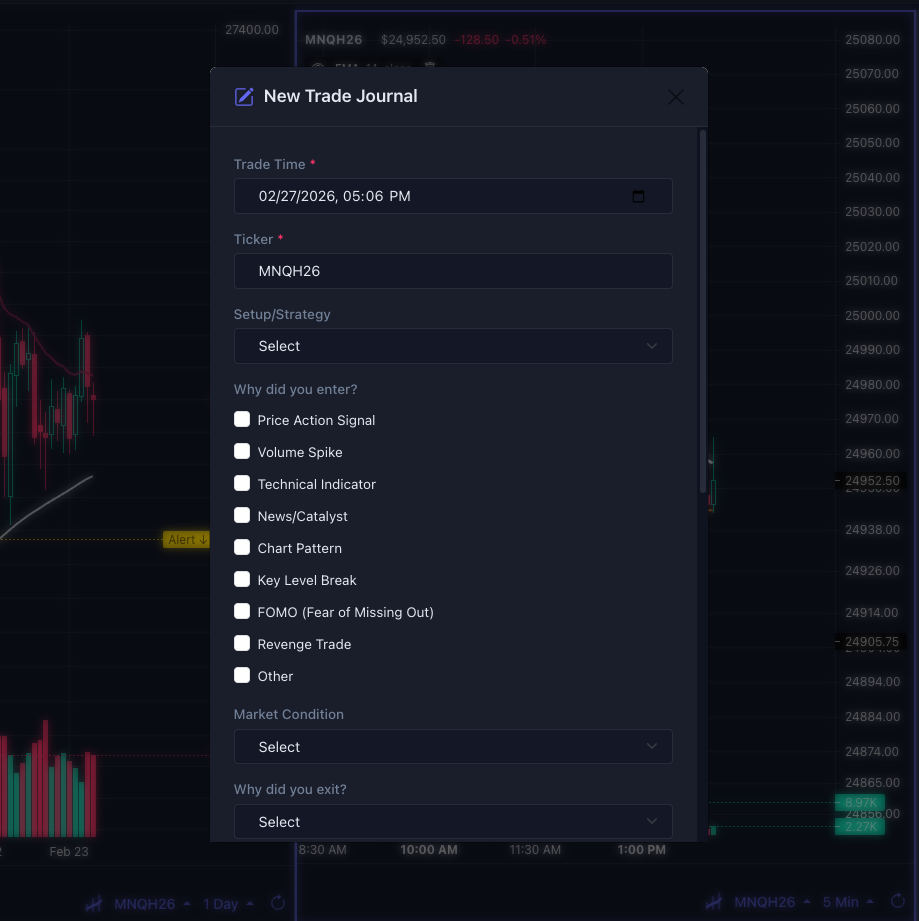Click the 25000.00 price axis label
Image resolution: width=919 pixels, height=921 pixels.
pos(872,315)
